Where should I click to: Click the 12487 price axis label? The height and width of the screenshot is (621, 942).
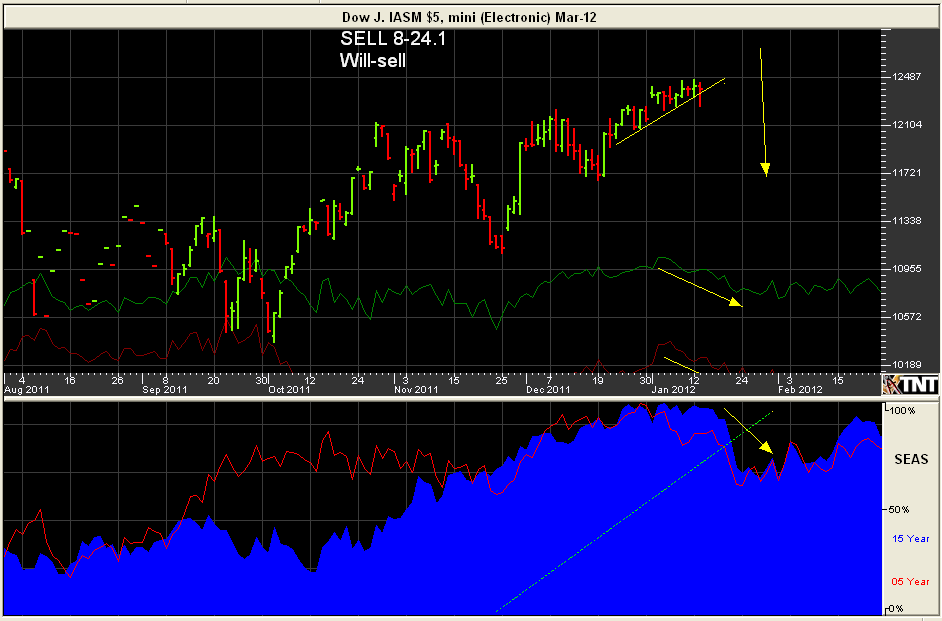907,77
